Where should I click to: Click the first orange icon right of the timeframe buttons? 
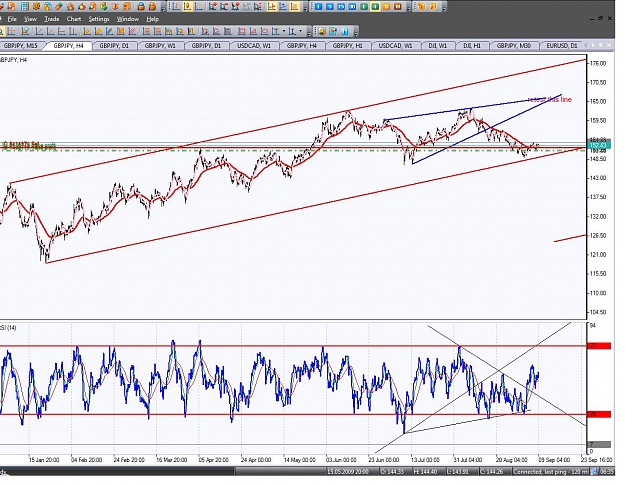(421, 6)
